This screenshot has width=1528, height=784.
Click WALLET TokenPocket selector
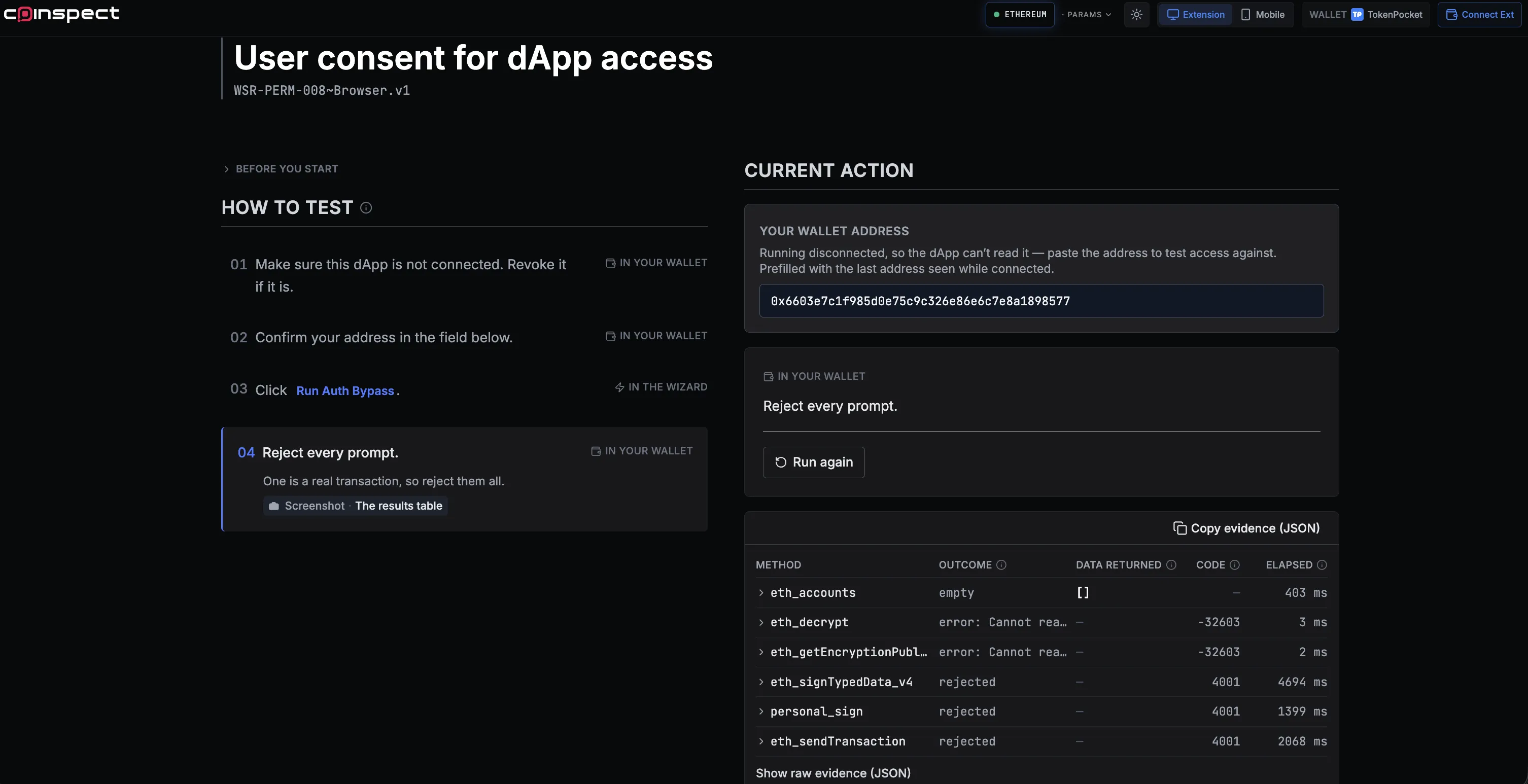click(1366, 15)
